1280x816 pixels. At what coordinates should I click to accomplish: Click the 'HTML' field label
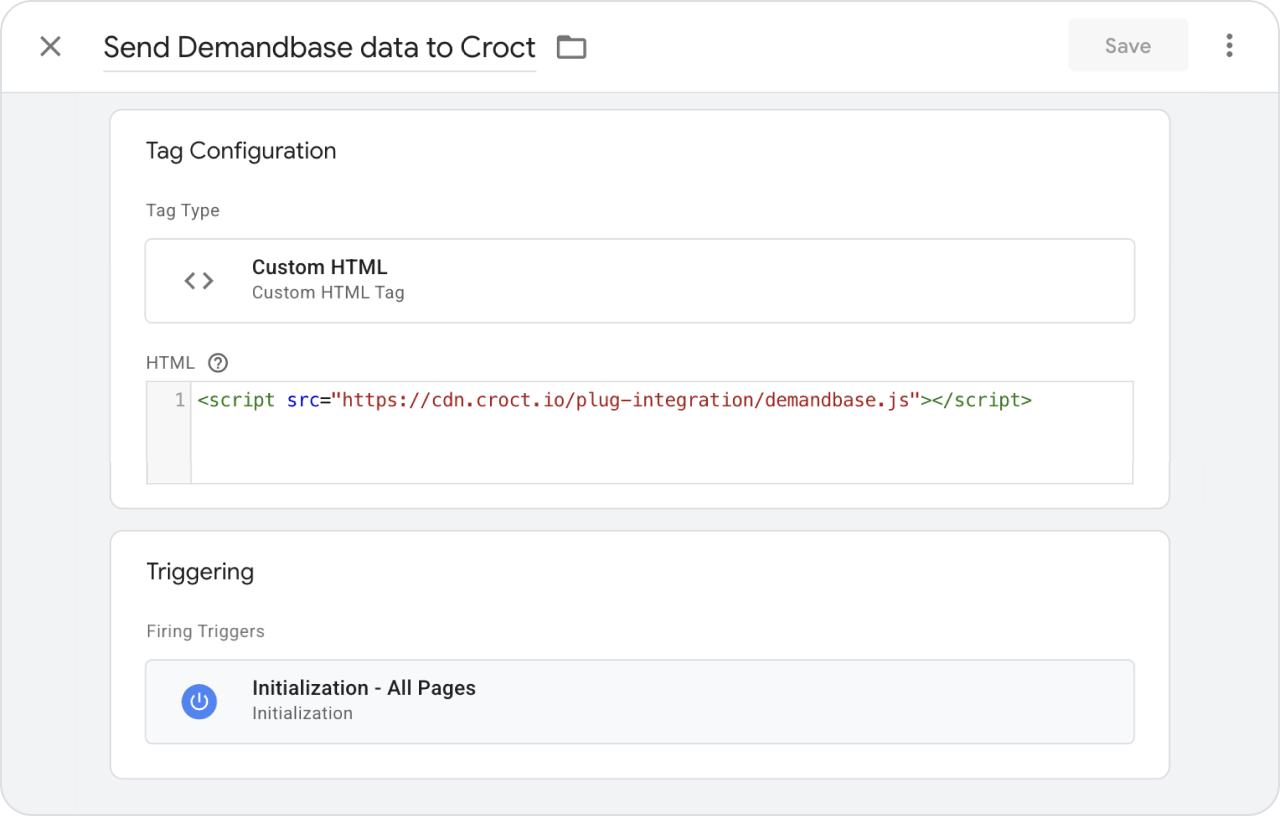[x=170, y=363]
